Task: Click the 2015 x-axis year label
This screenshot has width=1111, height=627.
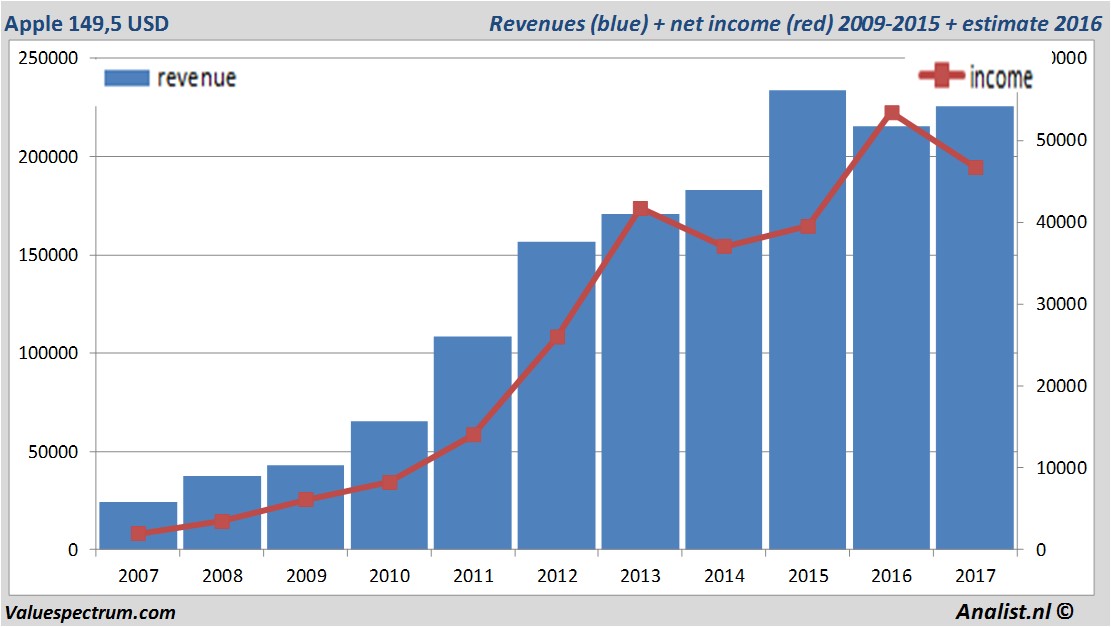Action: click(x=808, y=576)
